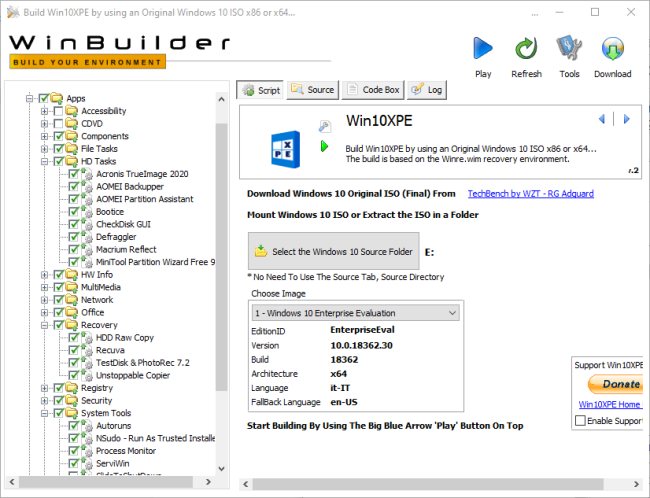Open the Choose Image dropdown
Screen dimensions: 650x498
[355, 313]
